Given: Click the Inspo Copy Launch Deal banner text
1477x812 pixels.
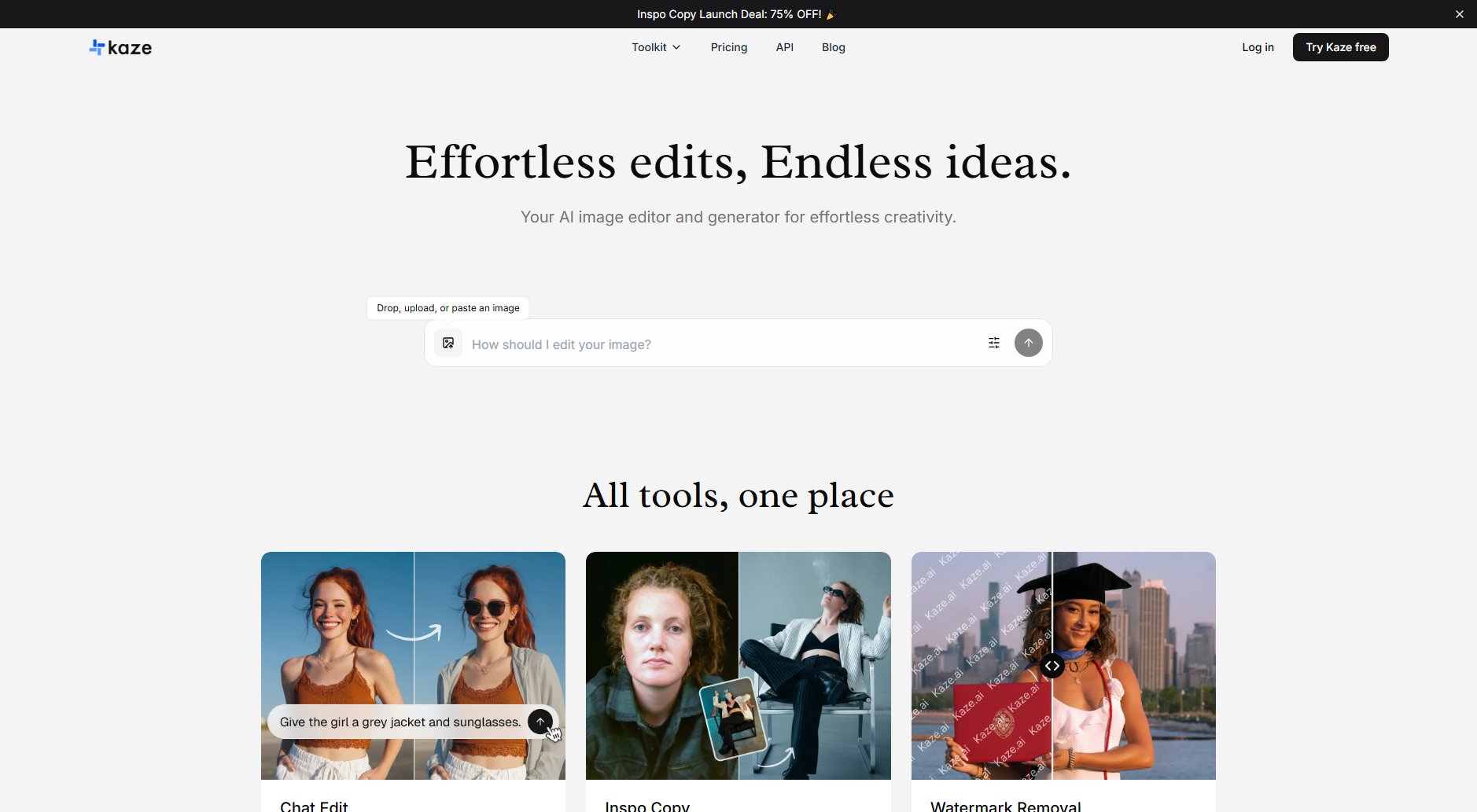Looking at the screenshot, I should click(729, 14).
